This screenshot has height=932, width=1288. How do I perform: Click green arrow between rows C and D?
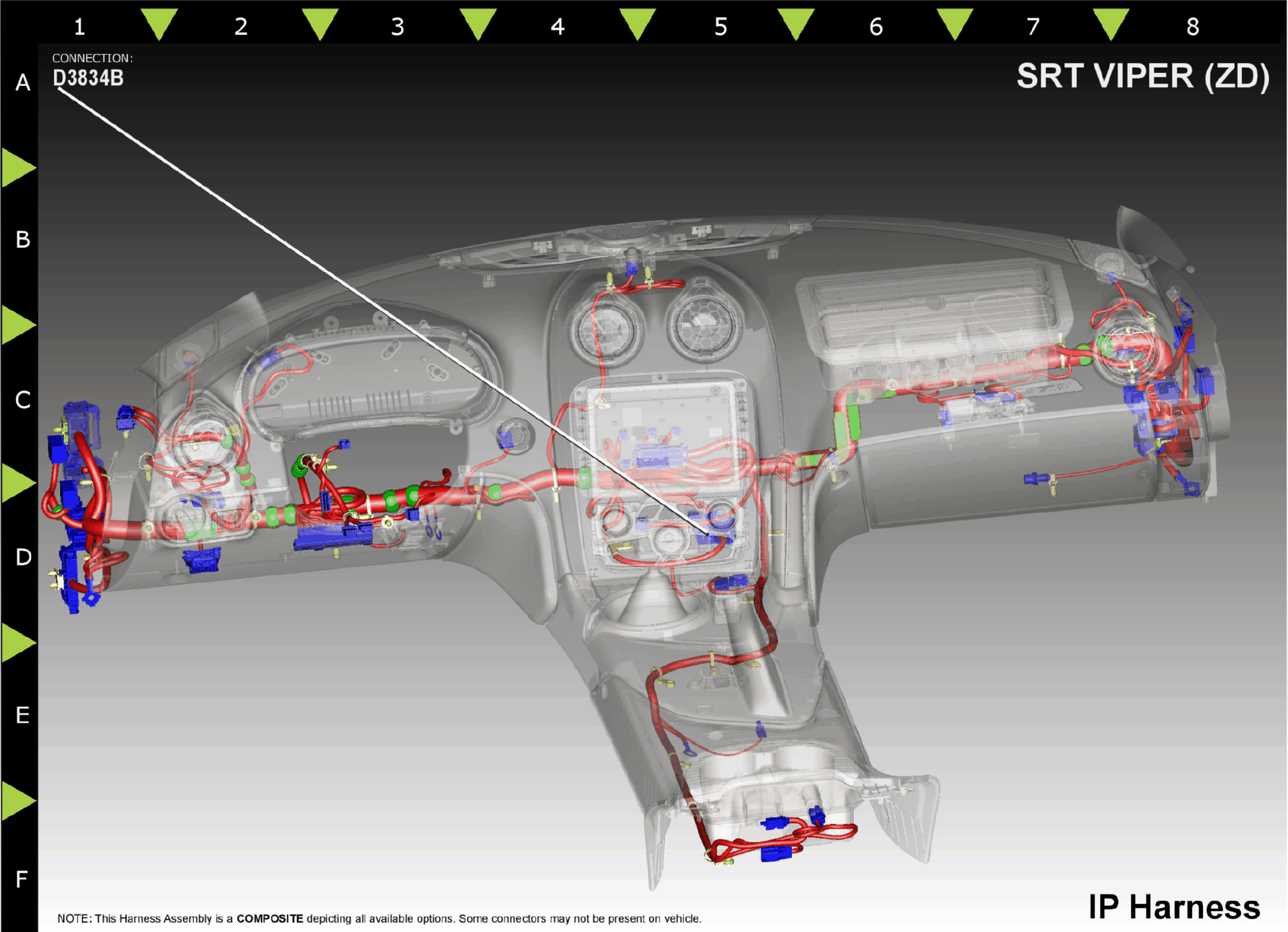coord(18,483)
